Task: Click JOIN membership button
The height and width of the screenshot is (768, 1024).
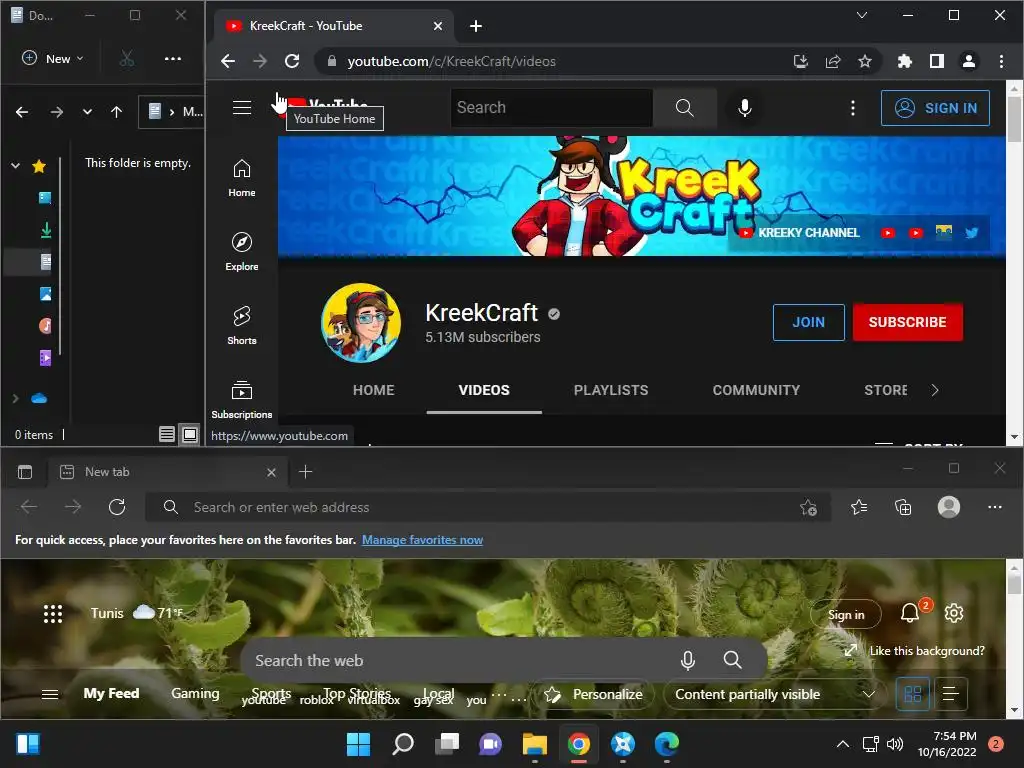Action: tap(808, 322)
